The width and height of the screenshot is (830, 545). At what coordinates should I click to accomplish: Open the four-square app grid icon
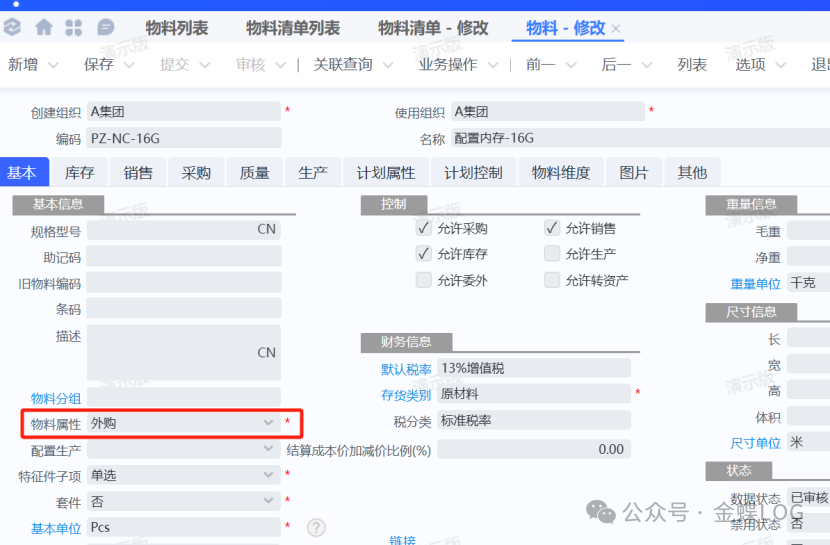pyautogui.click(x=74, y=27)
